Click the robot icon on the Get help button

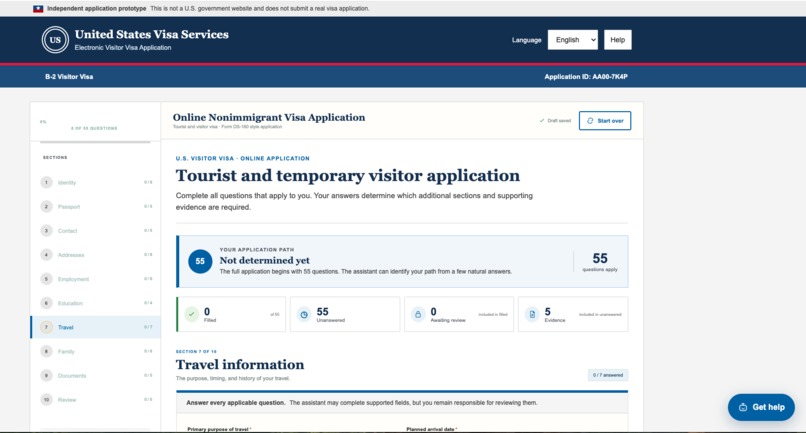point(743,407)
